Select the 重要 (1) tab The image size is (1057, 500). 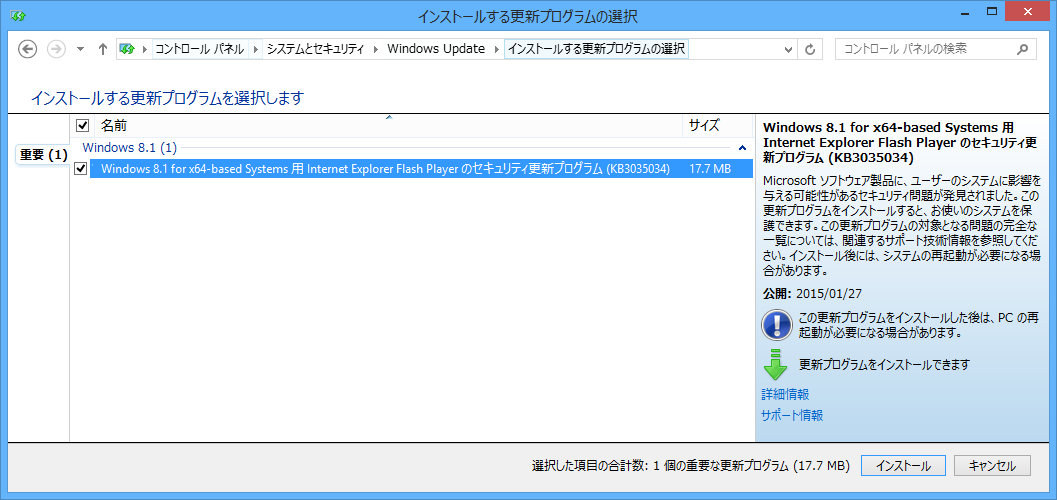click(x=43, y=154)
